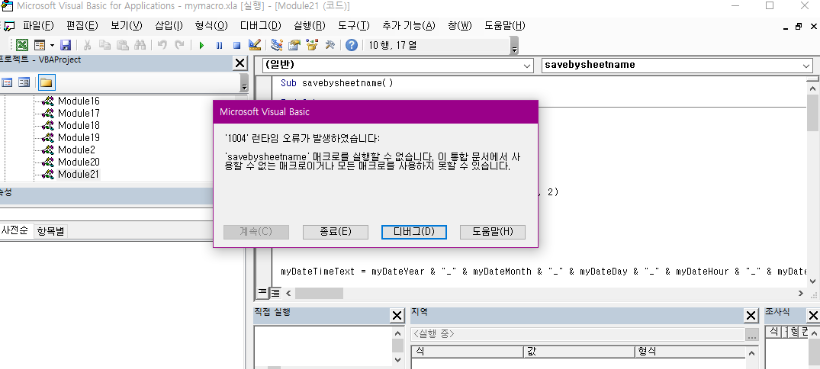Switch to 항목별 properties tab
The width and height of the screenshot is (820, 369).
[51, 232]
